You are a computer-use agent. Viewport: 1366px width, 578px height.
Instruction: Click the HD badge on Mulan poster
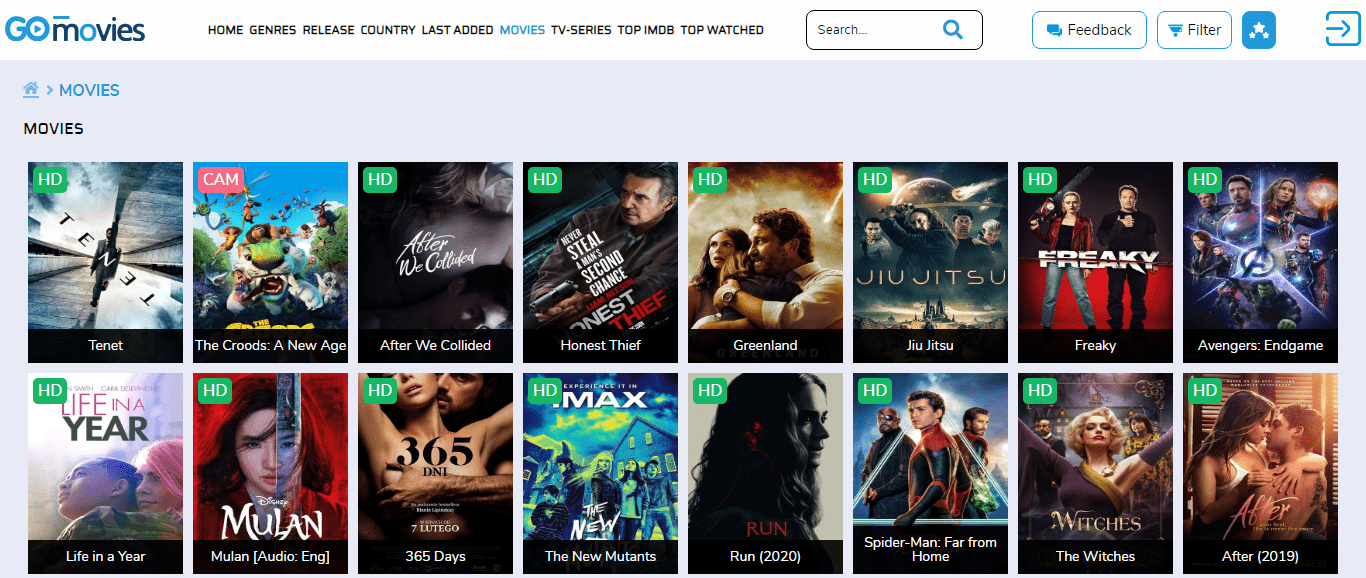215,391
